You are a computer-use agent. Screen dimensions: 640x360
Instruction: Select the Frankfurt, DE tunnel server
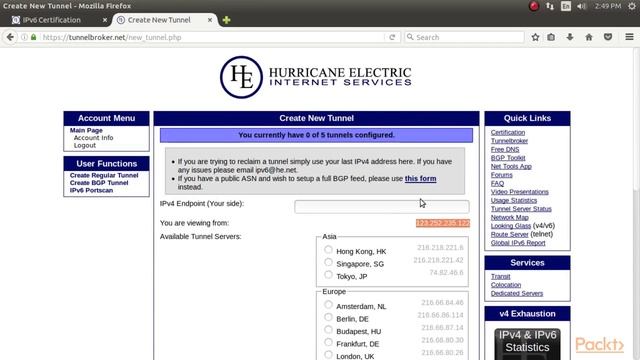pos(328,342)
